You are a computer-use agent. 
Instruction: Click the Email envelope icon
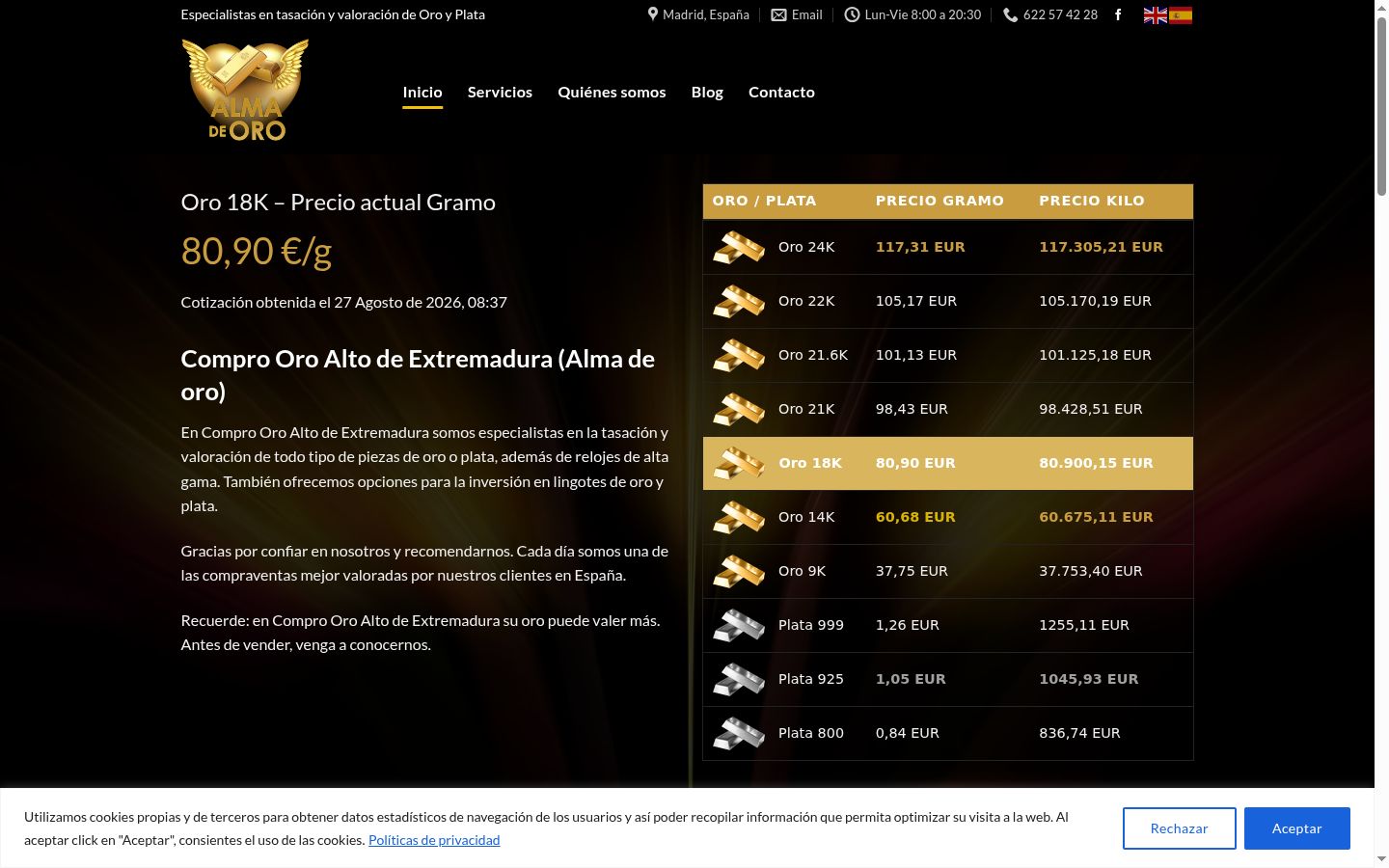[x=778, y=14]
